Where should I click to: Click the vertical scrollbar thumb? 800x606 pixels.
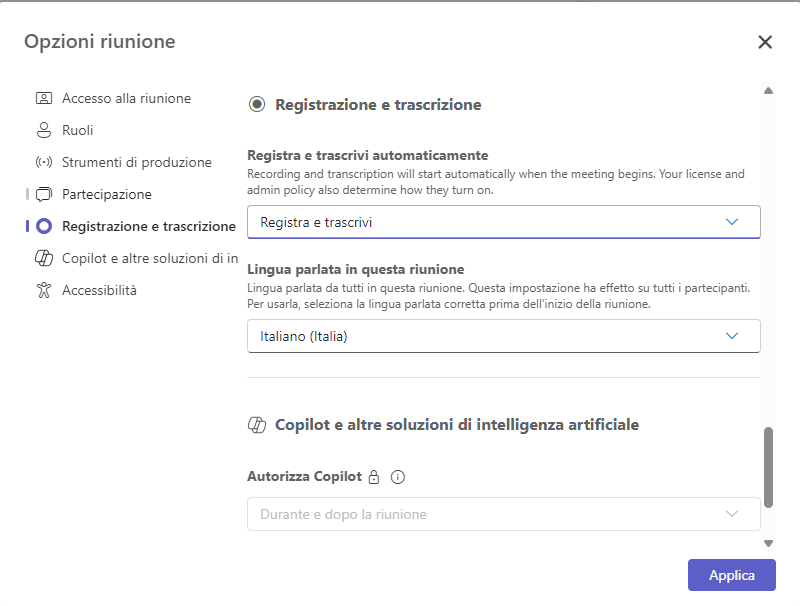coord(768,467)
